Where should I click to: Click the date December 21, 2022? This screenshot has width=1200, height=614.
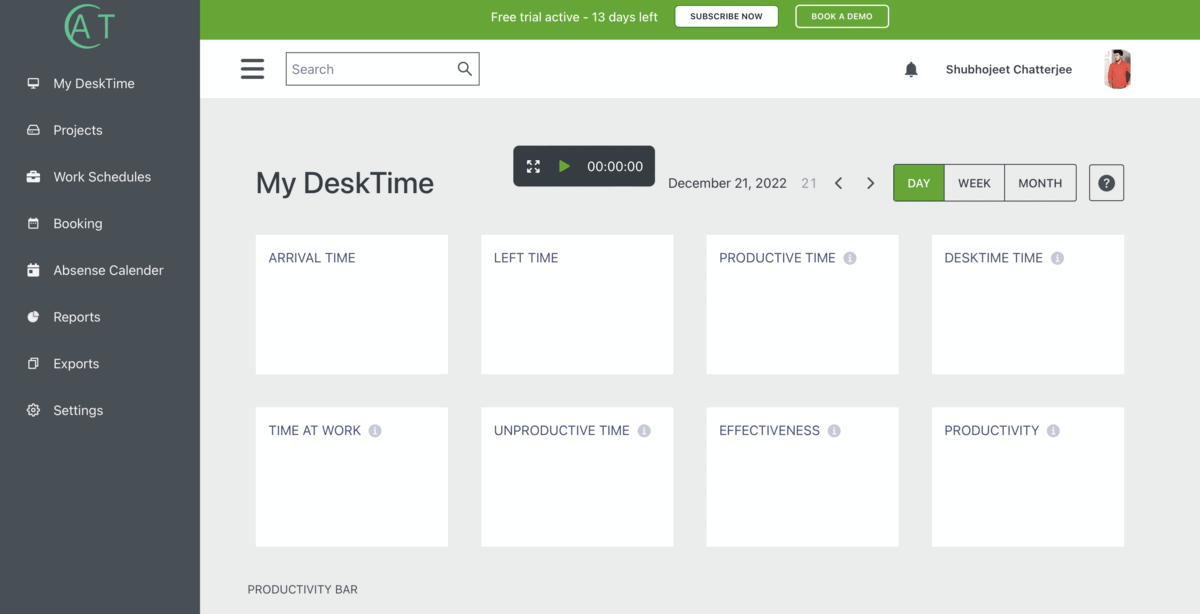click(x=727, y=183)
